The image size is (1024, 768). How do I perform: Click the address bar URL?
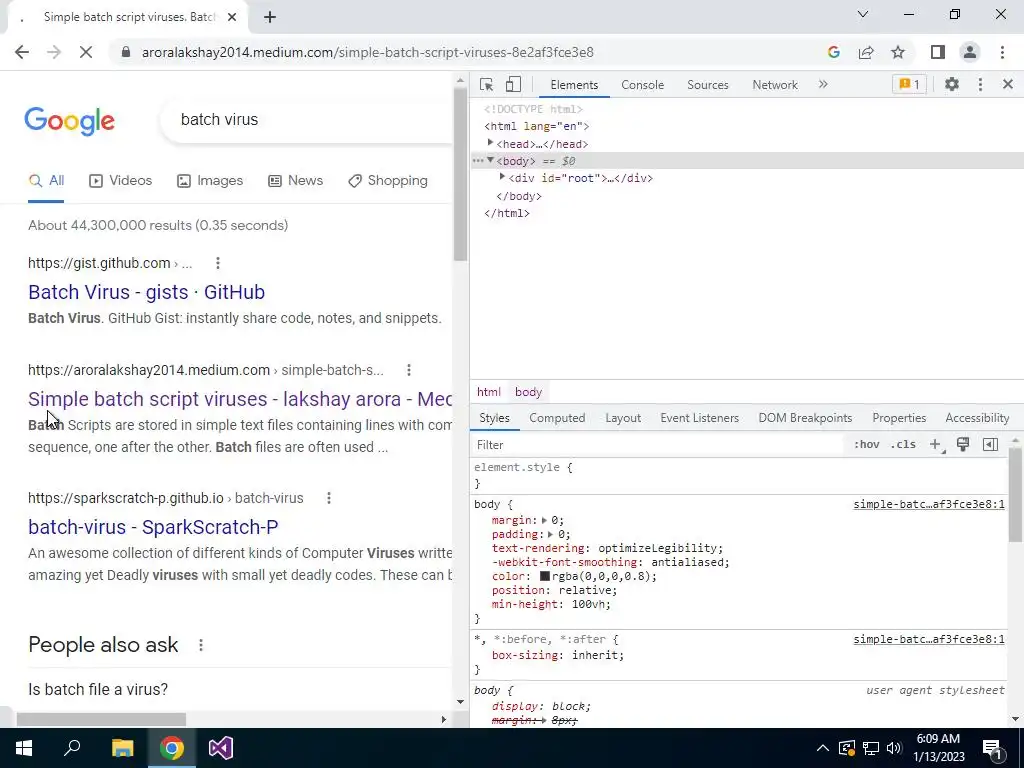point(368,52)
